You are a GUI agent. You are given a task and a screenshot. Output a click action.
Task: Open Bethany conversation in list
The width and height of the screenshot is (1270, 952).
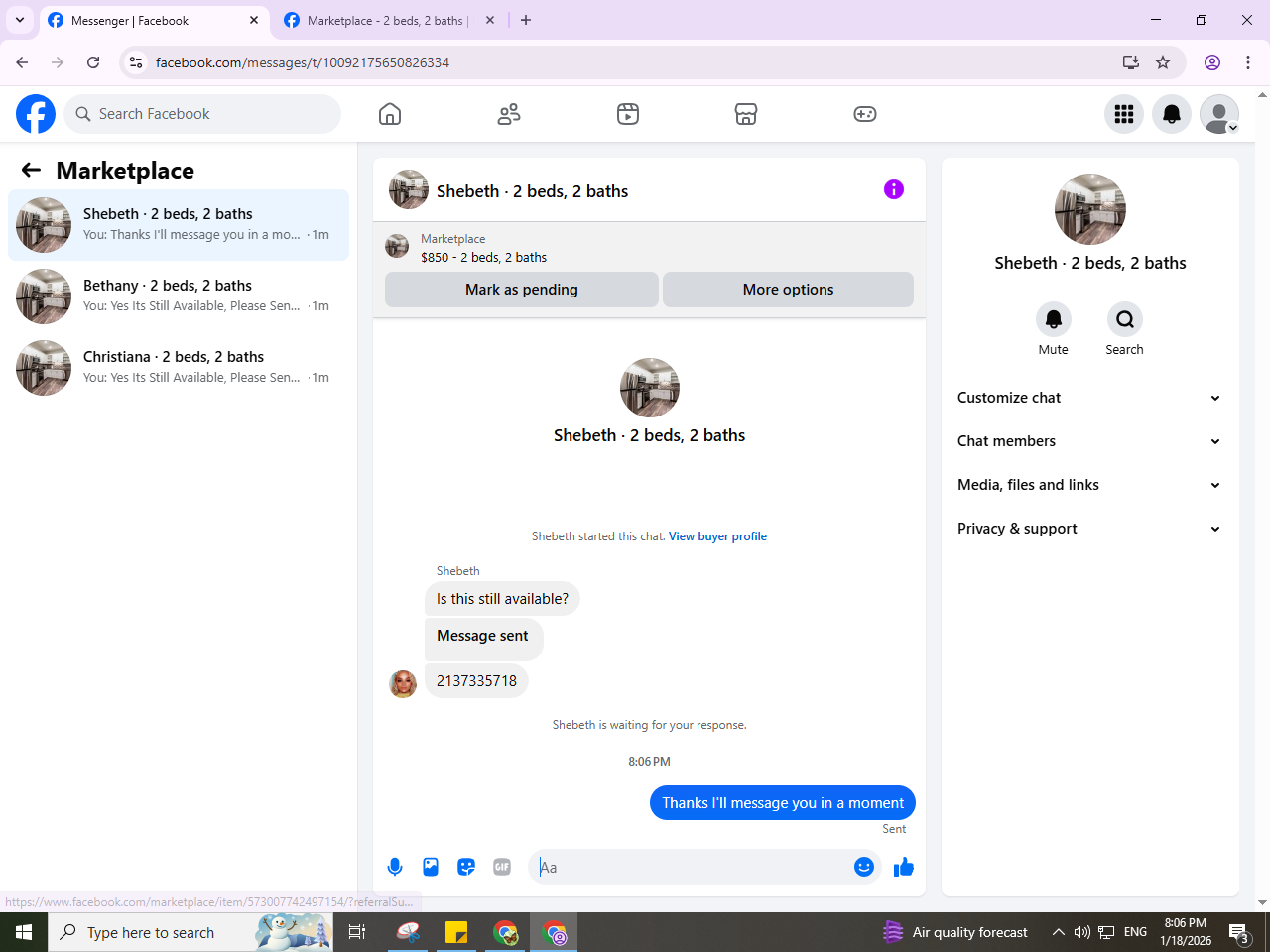[x=179, y=297]
